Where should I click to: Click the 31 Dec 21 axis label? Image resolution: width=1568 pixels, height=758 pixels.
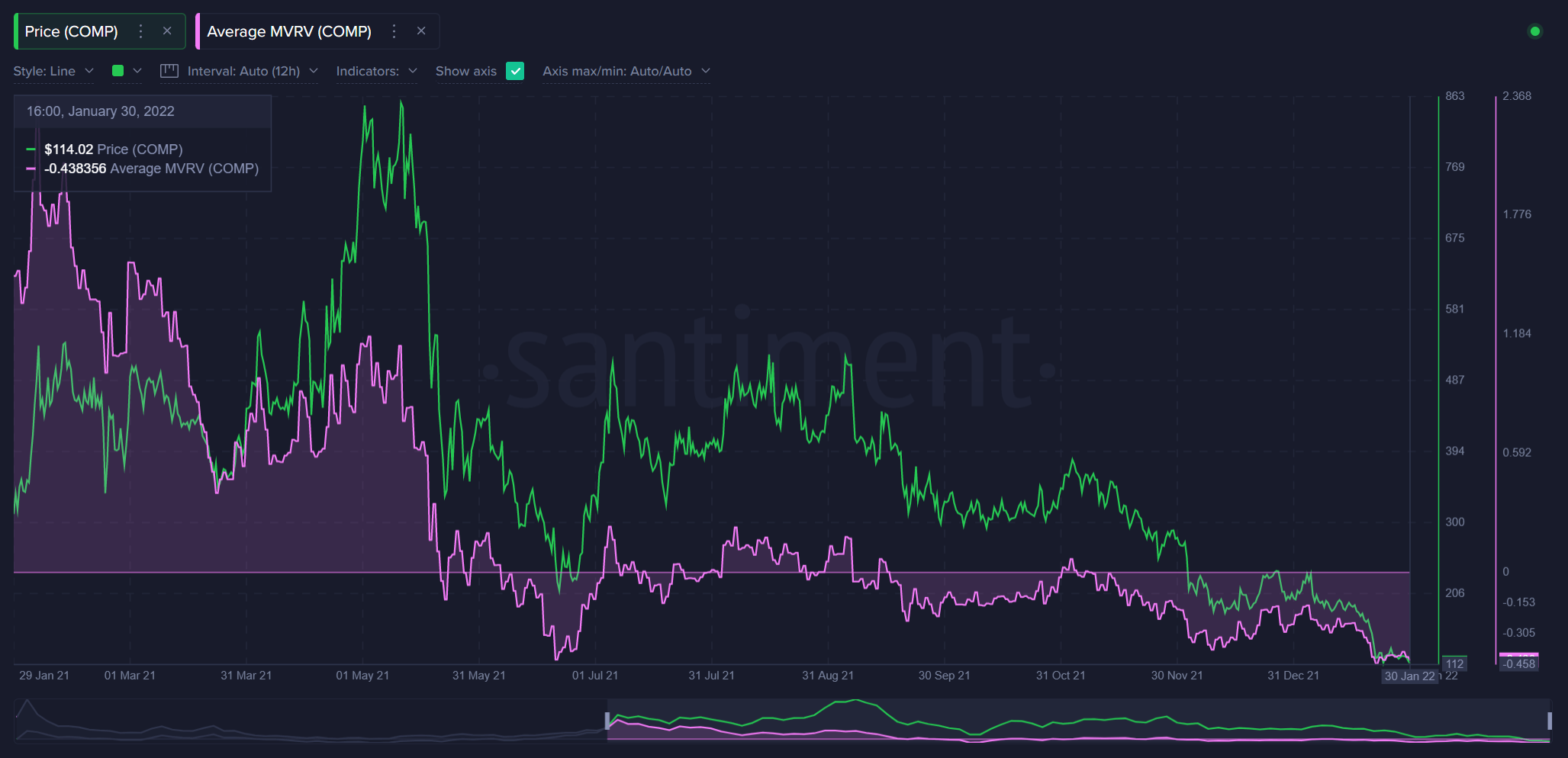pos(1293,676)
